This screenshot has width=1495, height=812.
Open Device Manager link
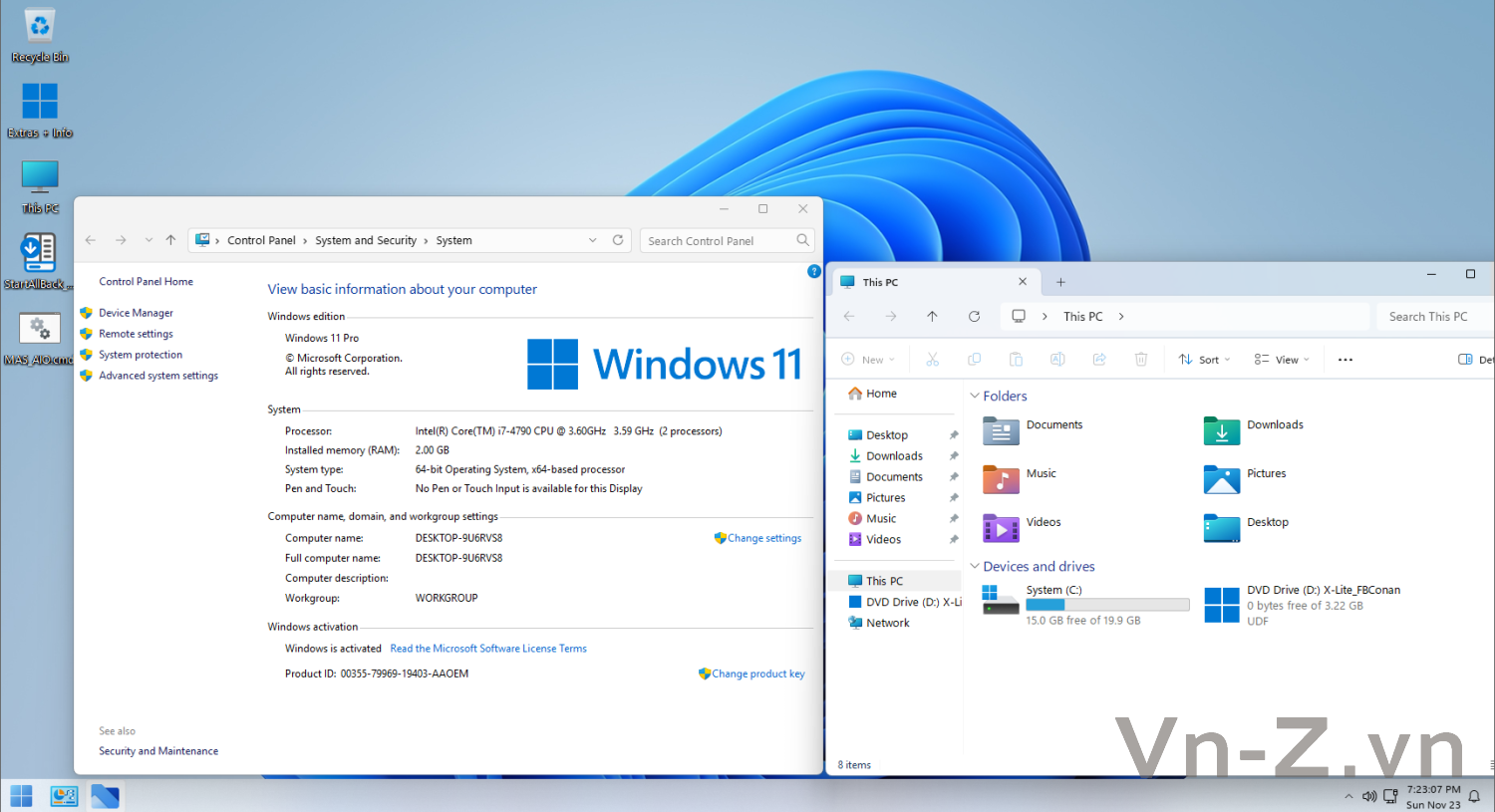pyautogui.click(x=136, y=313)
